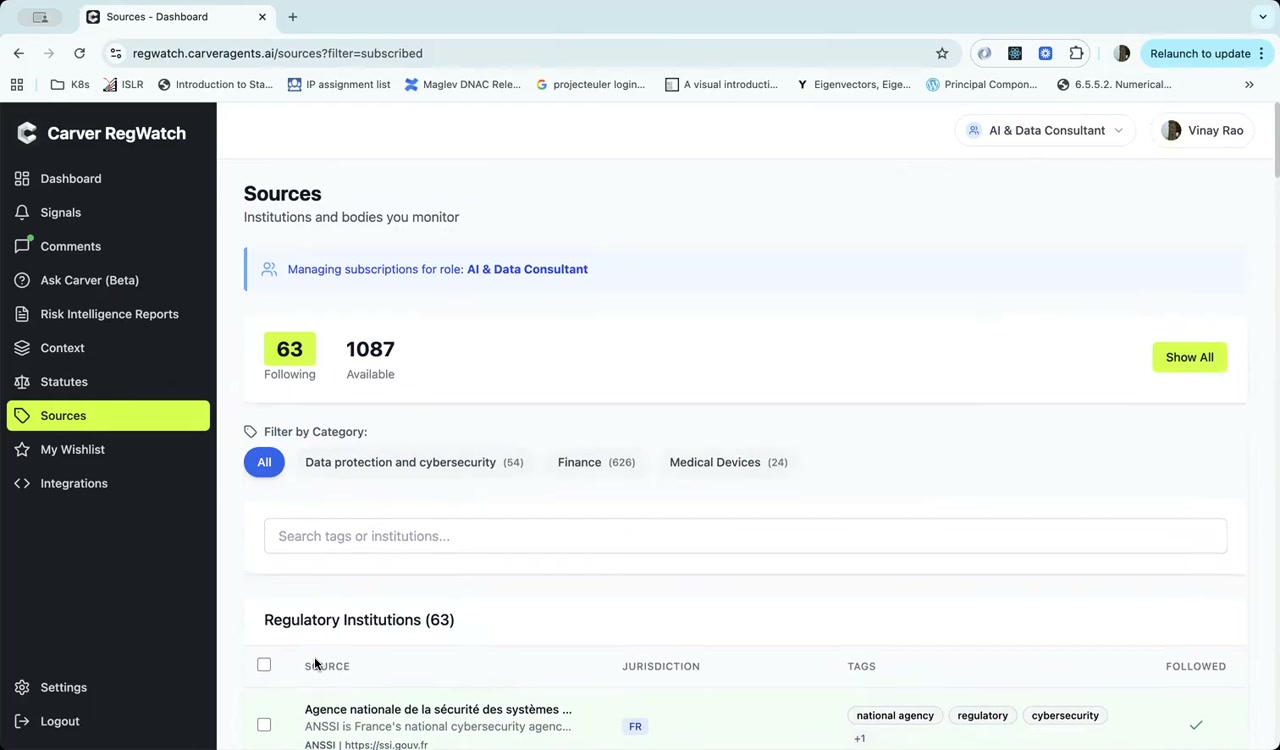Click the address bar URL
This screenshot has width=1280, height=750.
[277, 54]
